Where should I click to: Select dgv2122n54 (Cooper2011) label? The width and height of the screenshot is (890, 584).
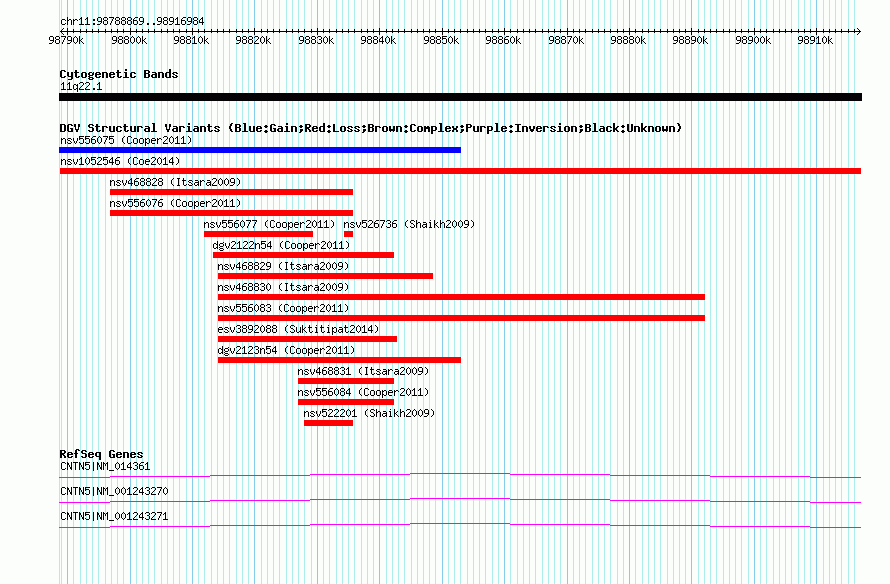click(x=281, y=245)
